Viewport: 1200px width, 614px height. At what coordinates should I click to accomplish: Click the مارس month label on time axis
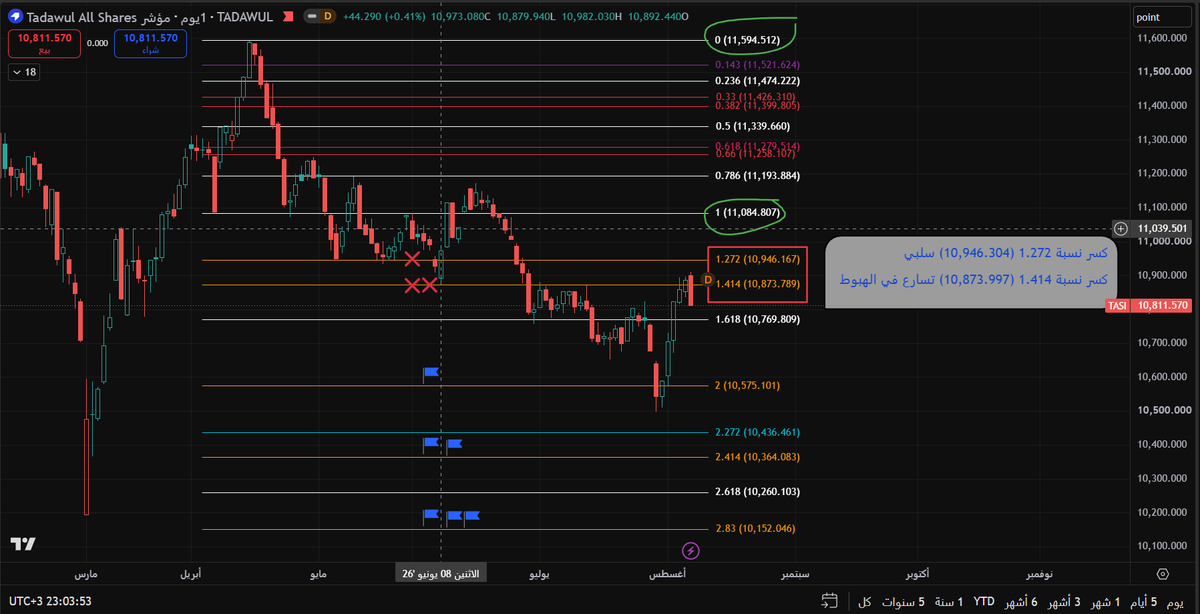(86, 575)
